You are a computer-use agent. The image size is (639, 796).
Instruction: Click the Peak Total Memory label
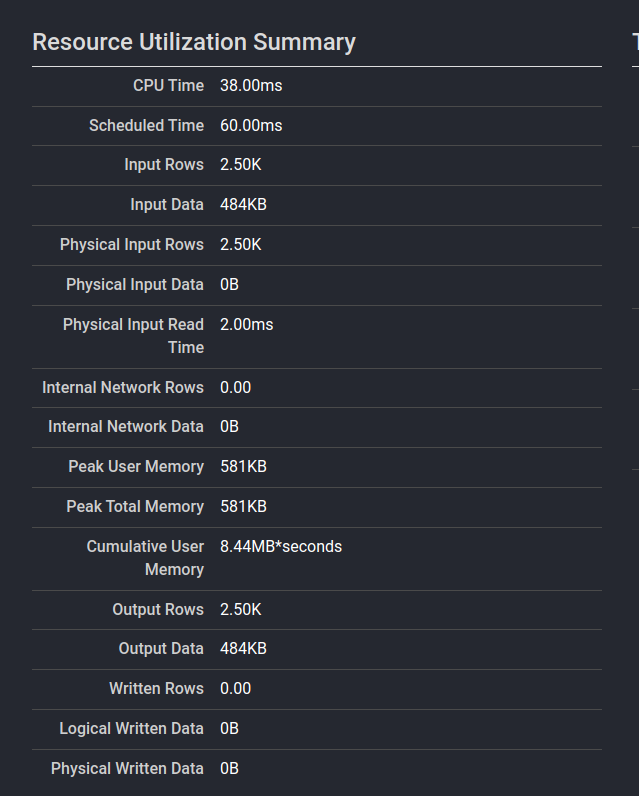click(x=135, y=507)
